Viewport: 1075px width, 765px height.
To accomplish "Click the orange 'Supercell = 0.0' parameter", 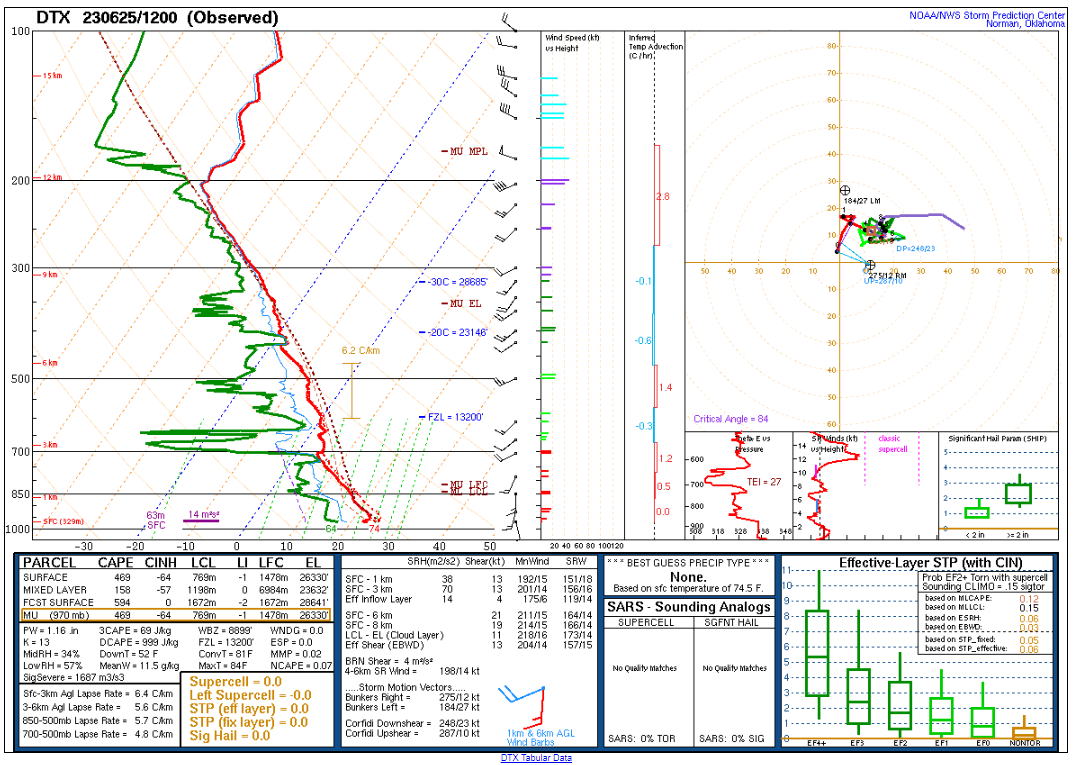I will click(x=232, y=682).
